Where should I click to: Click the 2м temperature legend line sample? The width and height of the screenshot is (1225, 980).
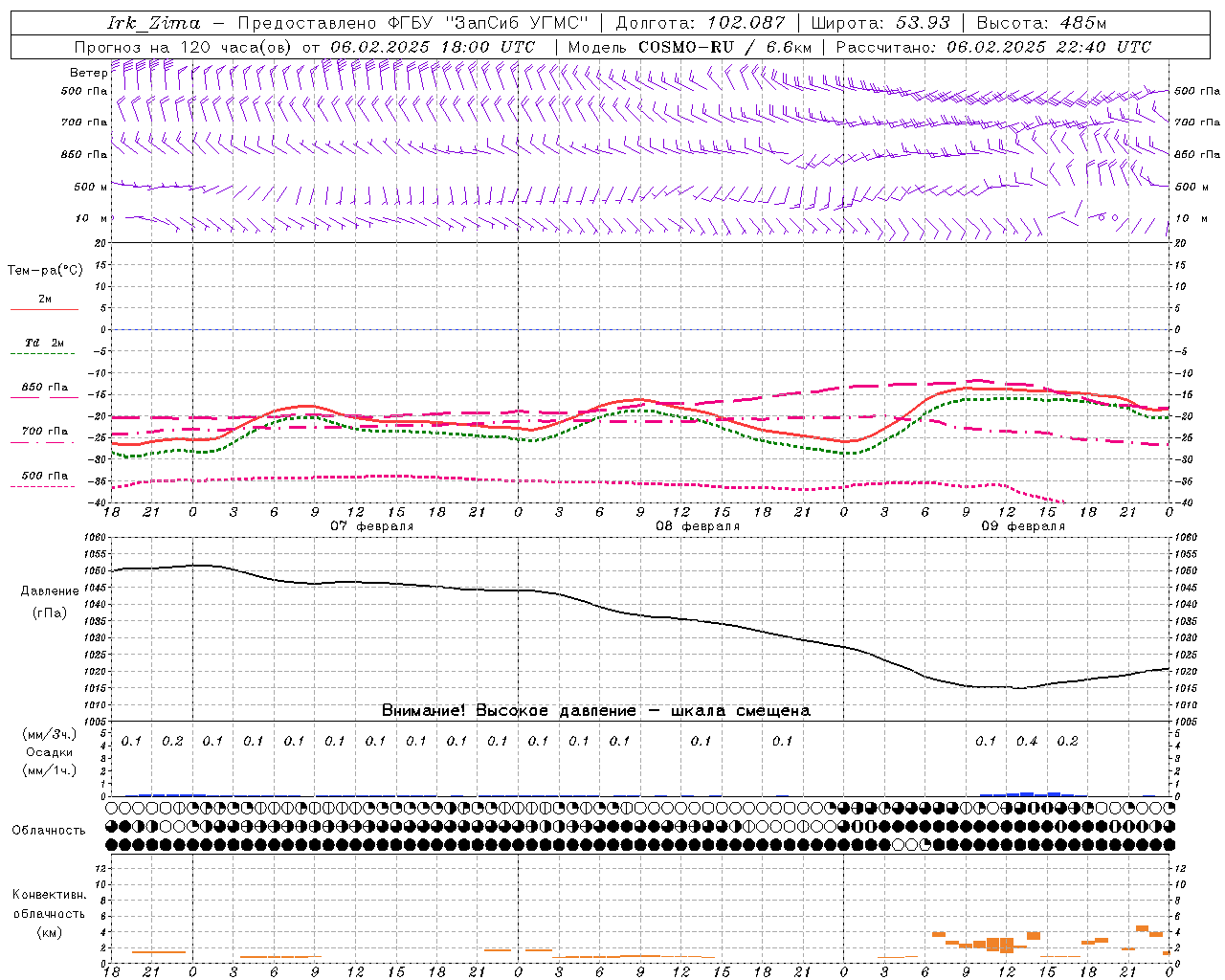pyautogui.click(x=44, y=310)
